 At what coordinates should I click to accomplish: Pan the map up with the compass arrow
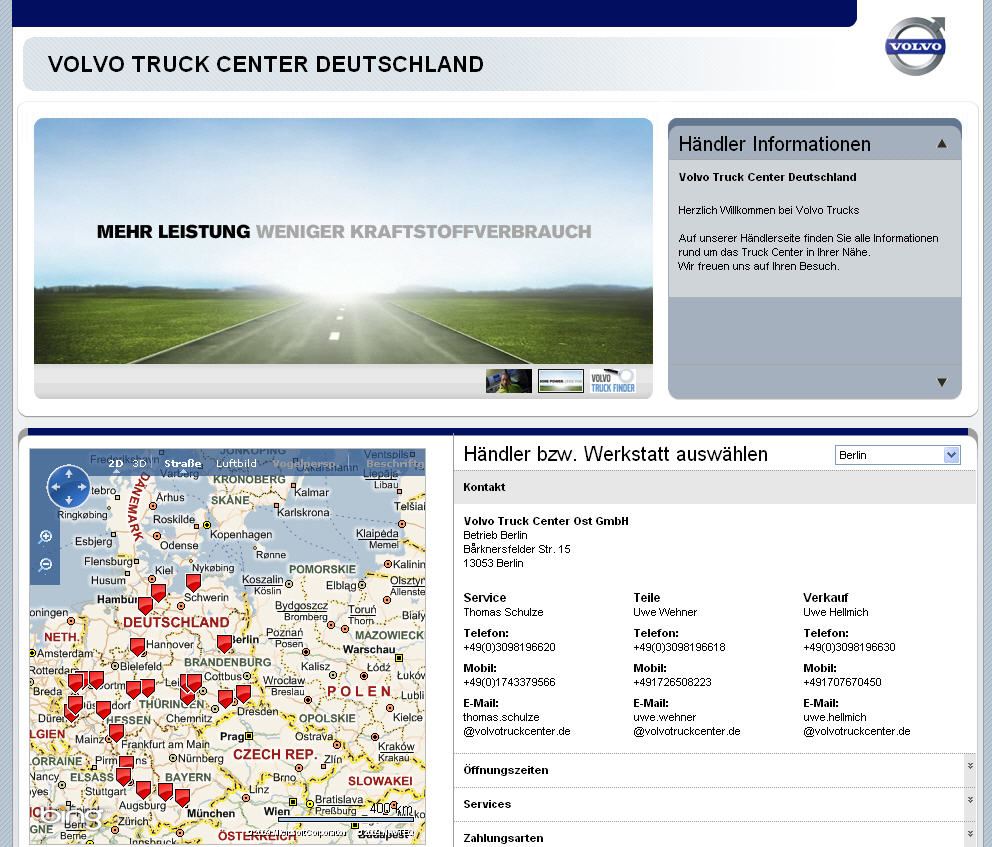[x=68, y=473]
